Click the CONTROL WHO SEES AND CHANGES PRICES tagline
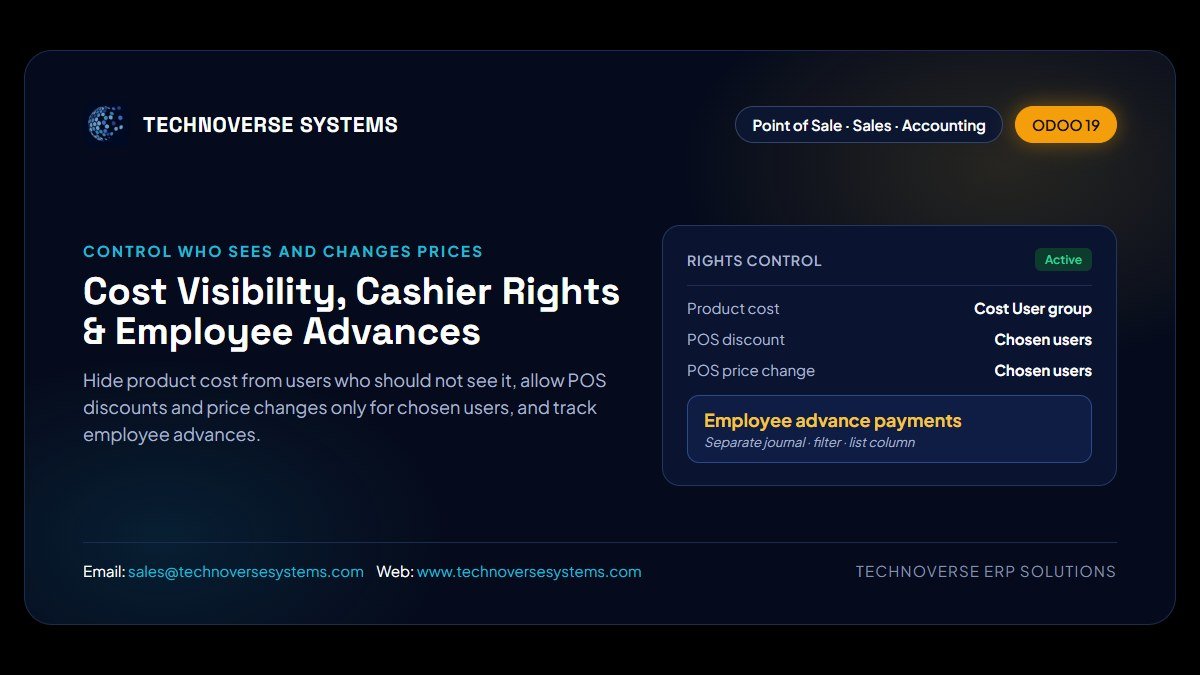The width and height of the screenshot is (1200, 675). pyautogui.click(x=283, y=252)
